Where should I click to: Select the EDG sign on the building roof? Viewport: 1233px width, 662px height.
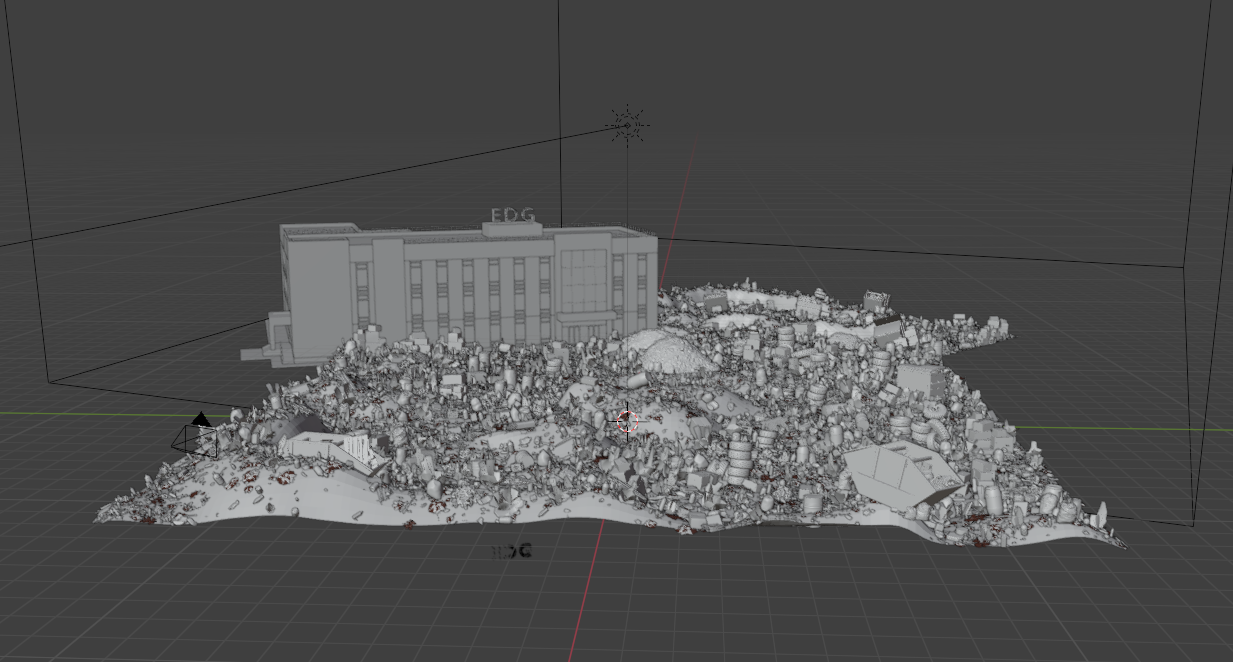coord(513,215)
